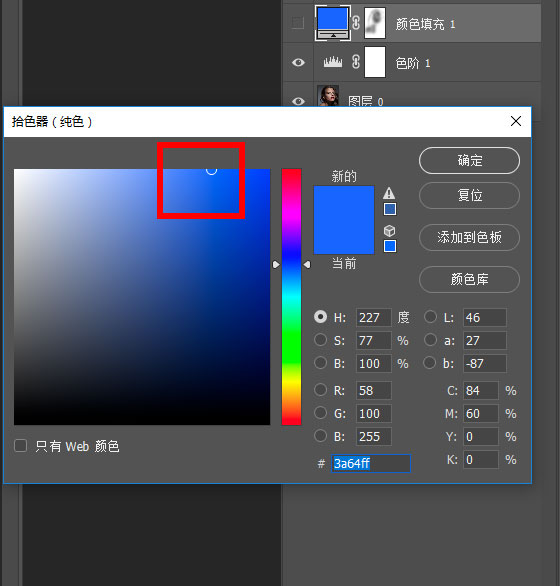Select the G green radio button
This screenshot has height=586, width=560.
coord(320,413)
